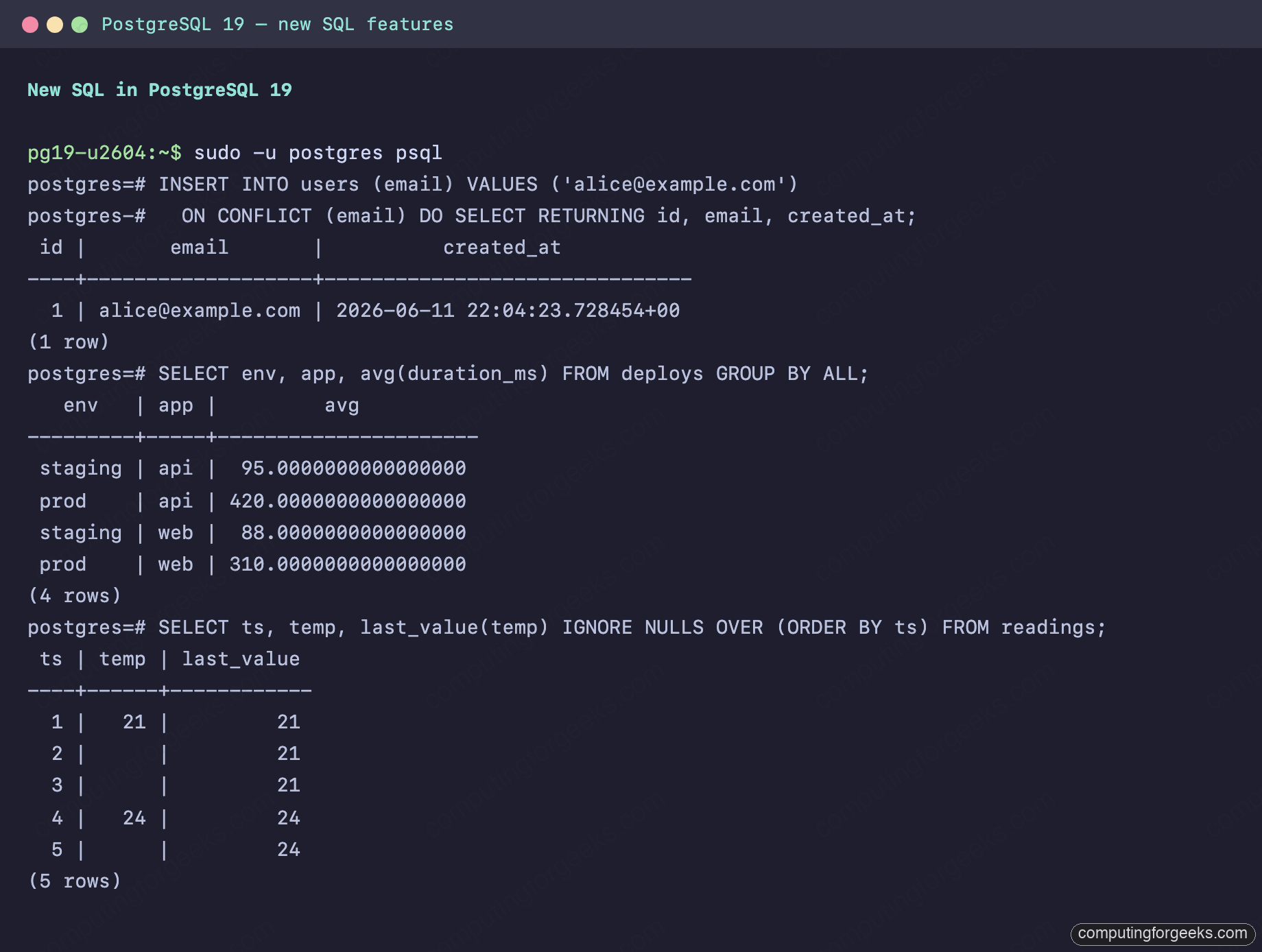Click the timestamp '2026-06-11 22:04:23.728454+00'
The height and width of the screenshot is (952, 1262).
508,311
